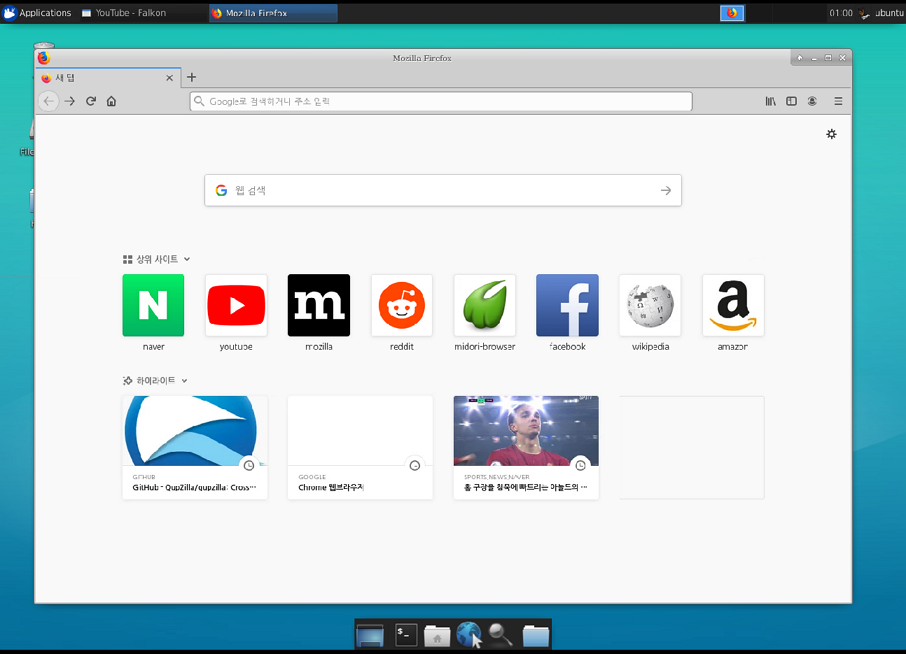Click the Firefox logo in window titlebar

click(44, 57)
